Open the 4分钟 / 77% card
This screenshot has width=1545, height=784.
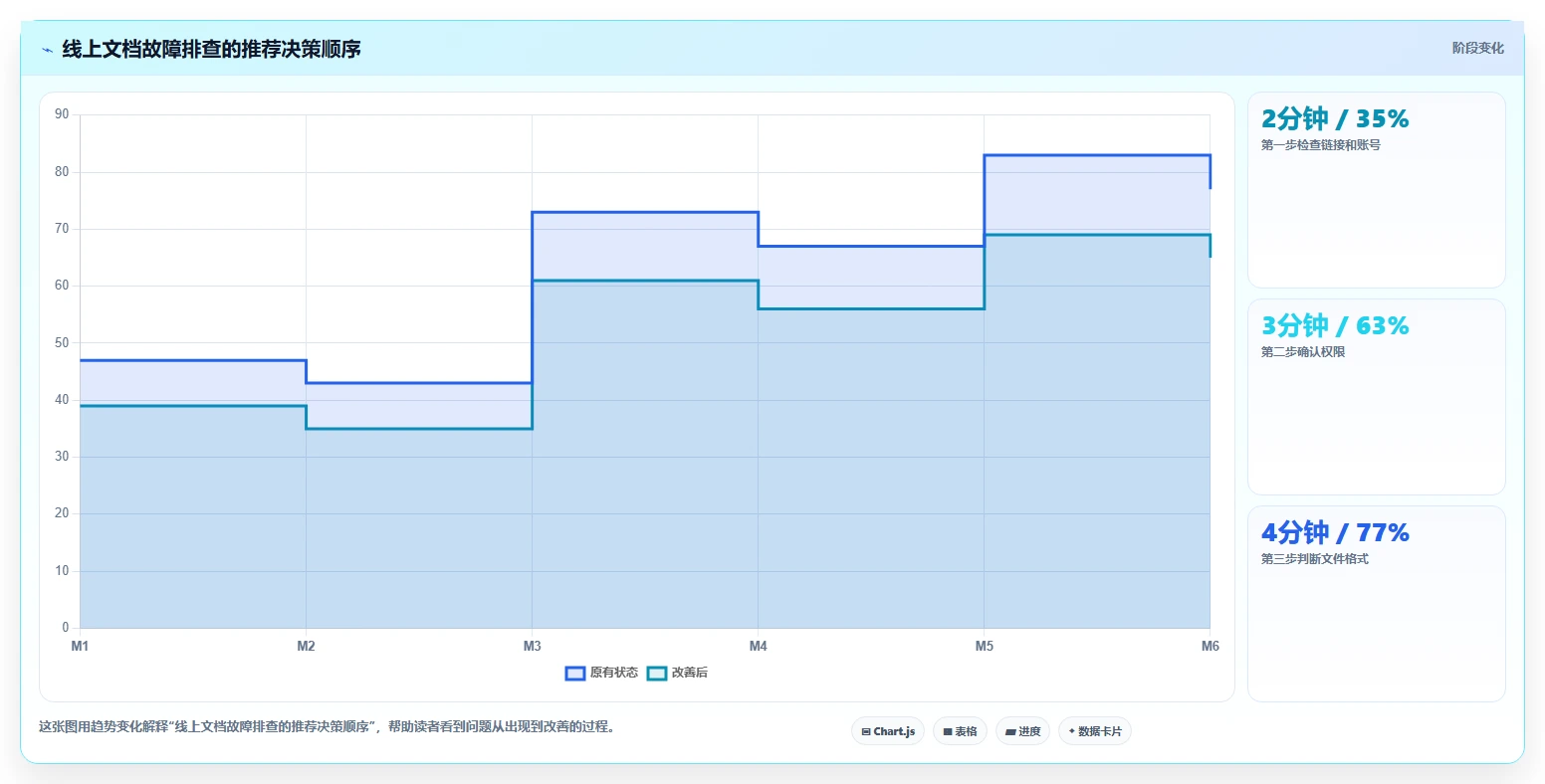pyautogui.click(x=1377, y=604)
